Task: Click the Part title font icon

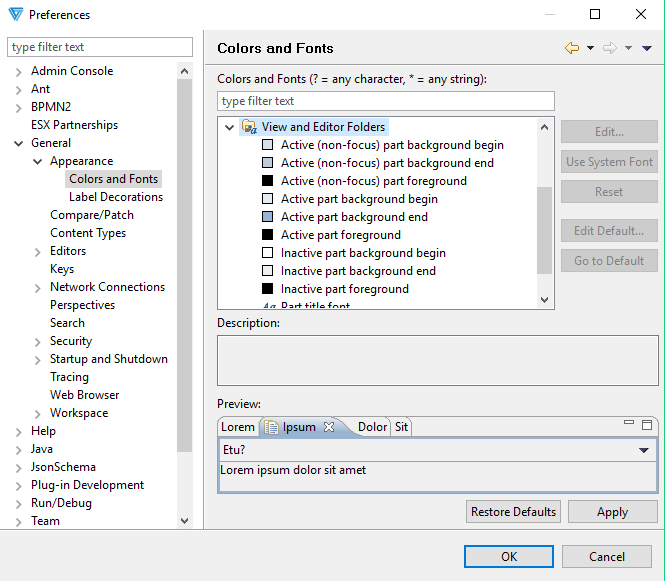Action: 268,306
